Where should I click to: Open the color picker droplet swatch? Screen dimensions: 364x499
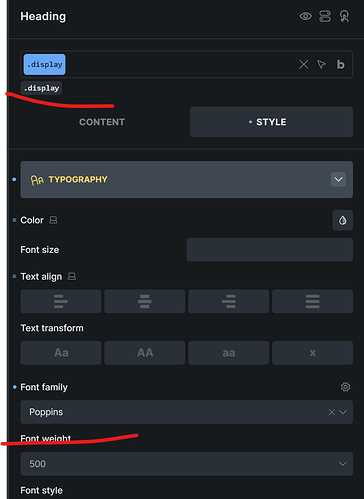pyautogui.click(x=343, y=220)
